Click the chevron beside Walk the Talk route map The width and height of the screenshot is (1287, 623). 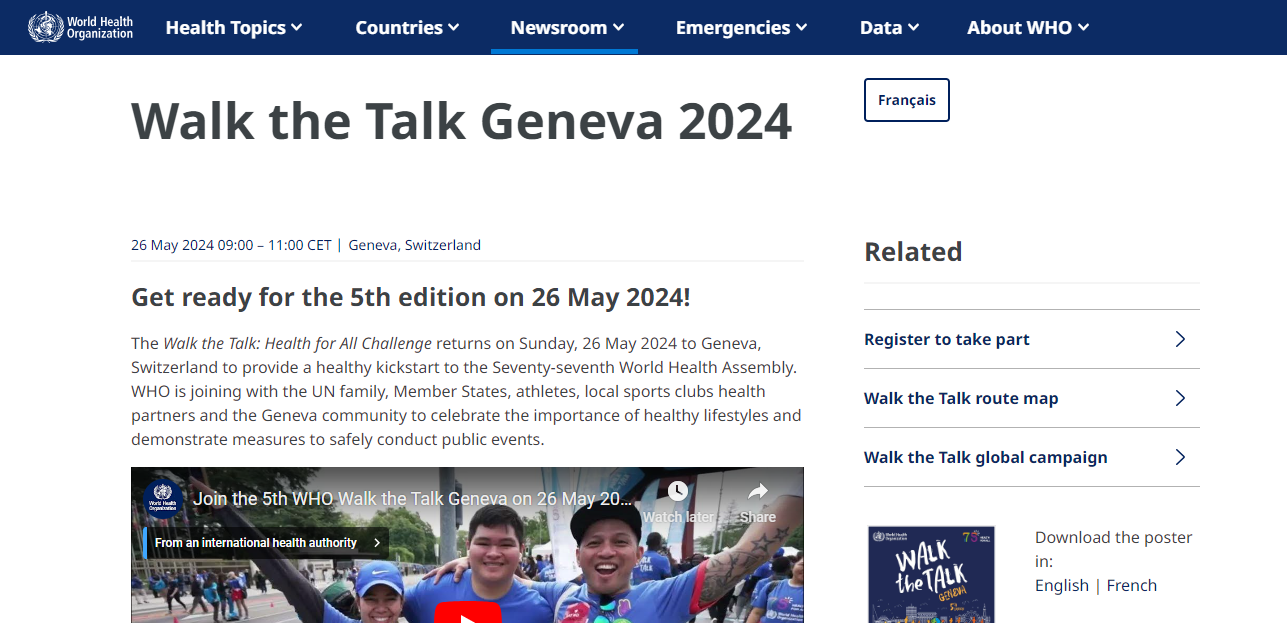point(1180,398)
